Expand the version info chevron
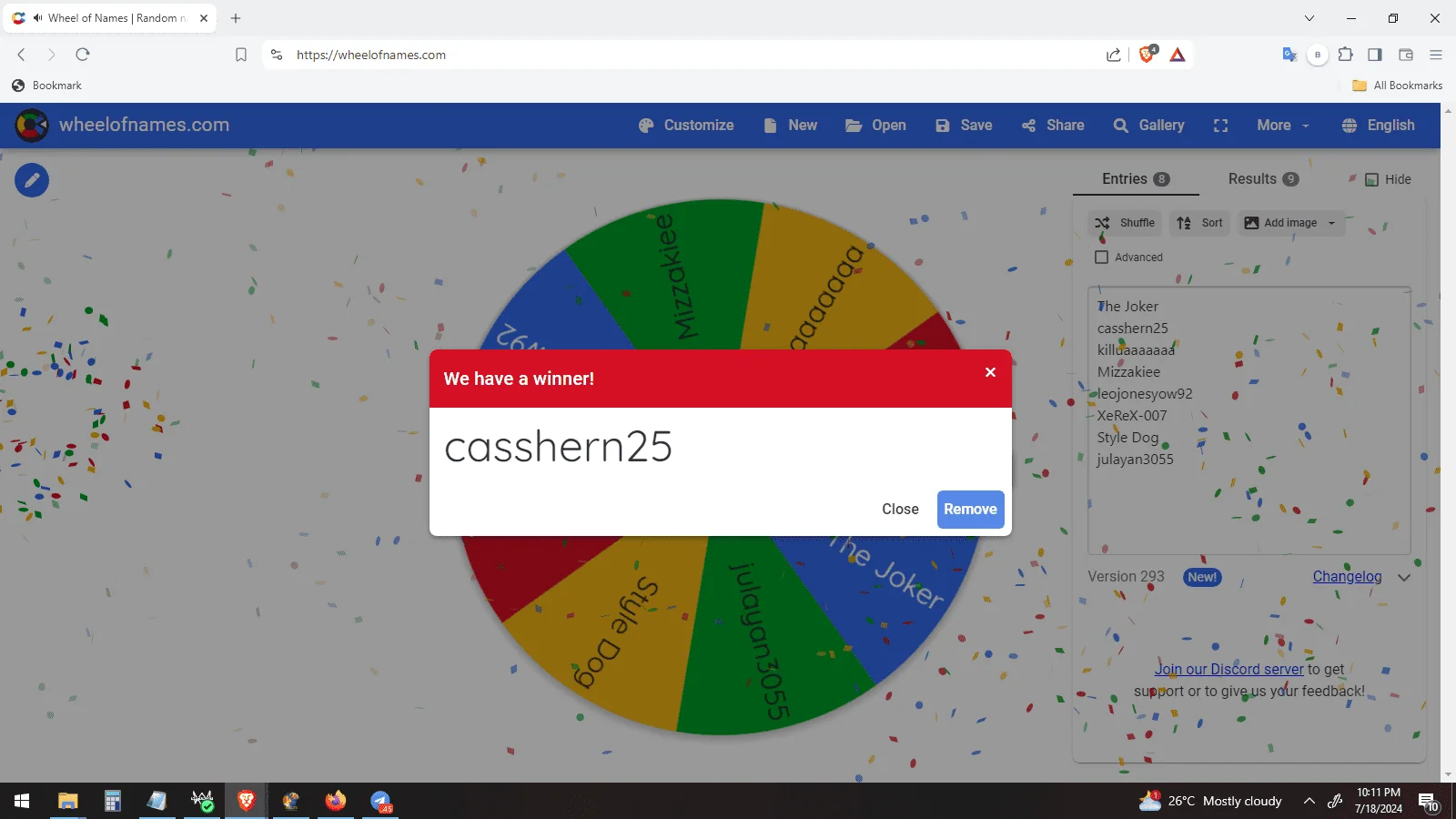 [1404, 577]
